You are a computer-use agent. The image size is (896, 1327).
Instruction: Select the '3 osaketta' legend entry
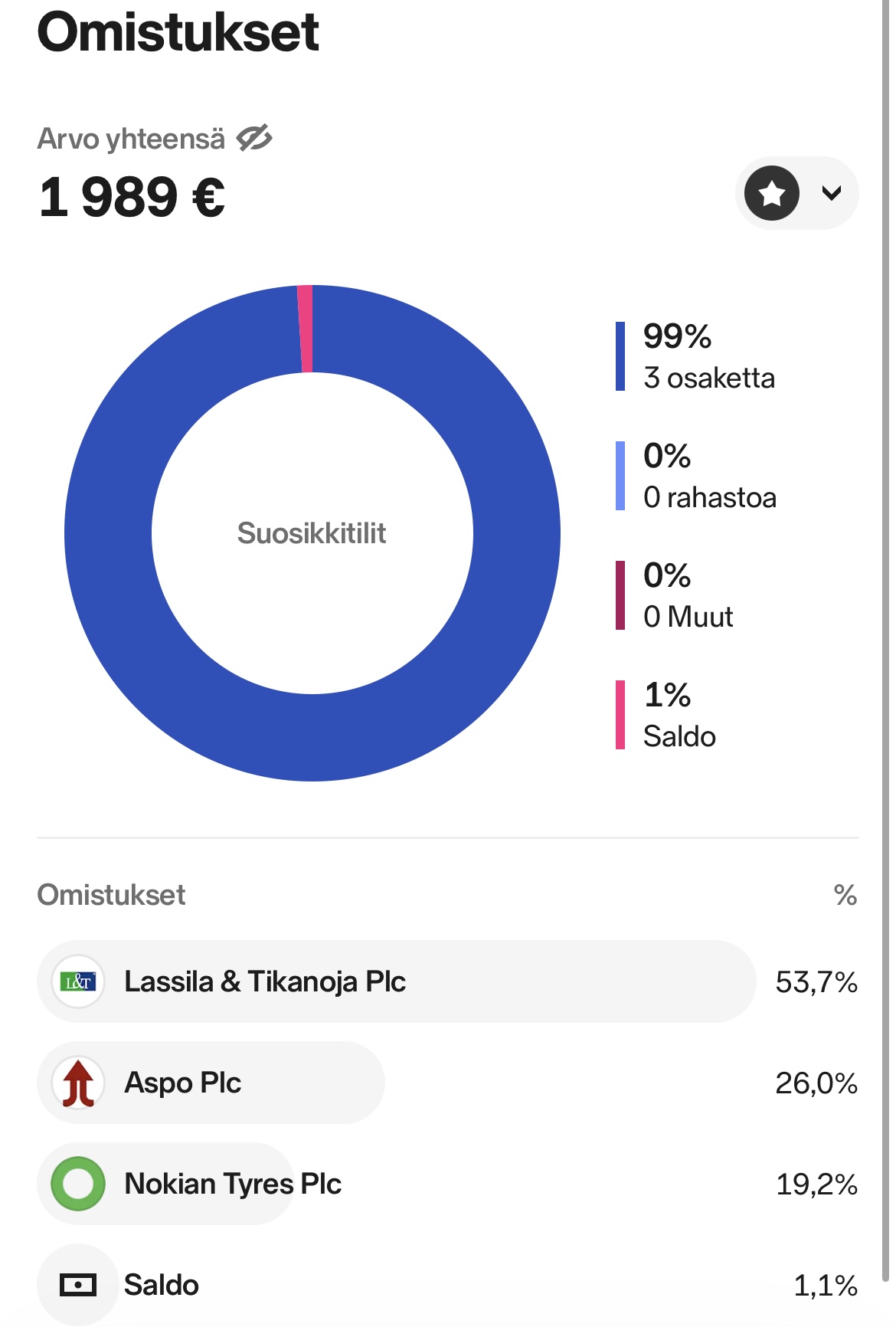tap(709, 378)
